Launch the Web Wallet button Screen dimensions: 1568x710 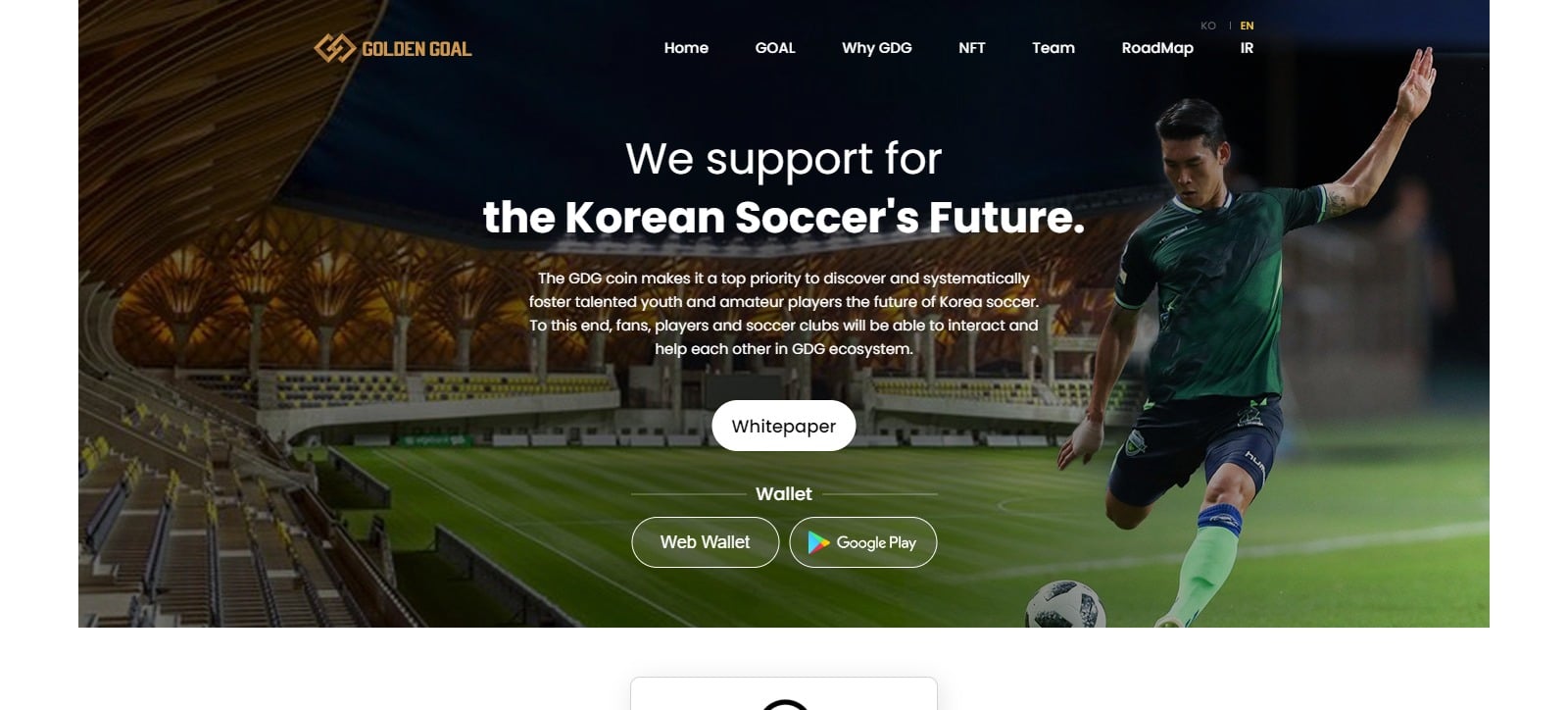coord(706,542)
